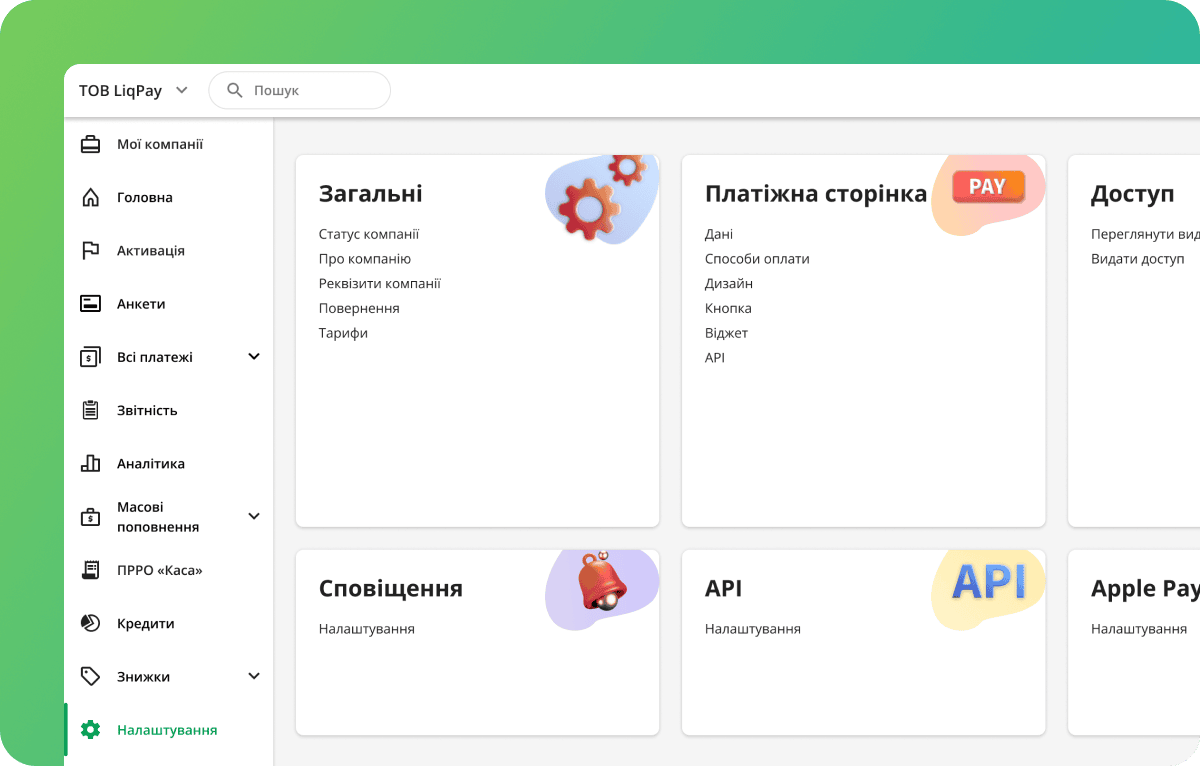Open the Статус компанії link
The height and width of the screenshot is (766, 1200).
369,234
